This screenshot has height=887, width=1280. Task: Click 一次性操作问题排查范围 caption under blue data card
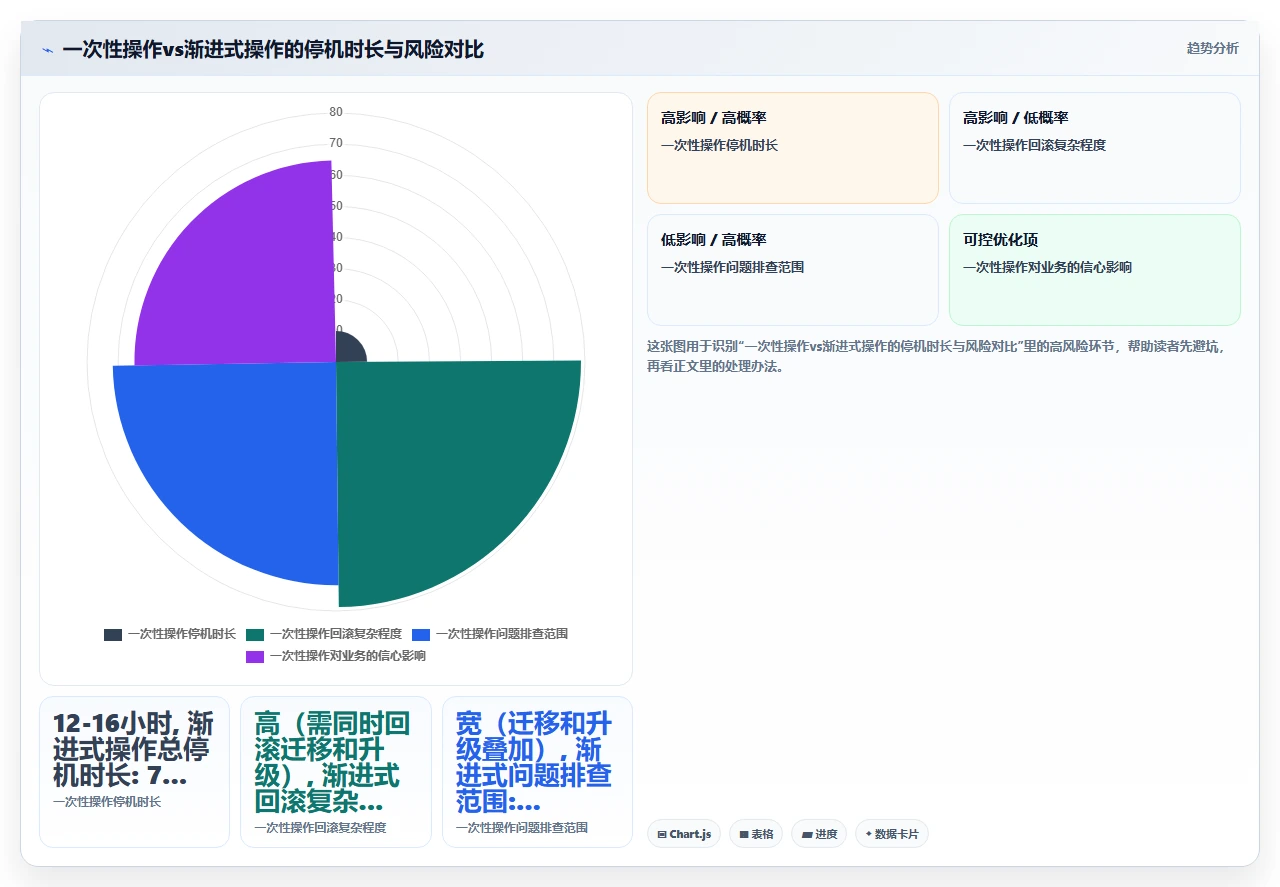(522, 828)
